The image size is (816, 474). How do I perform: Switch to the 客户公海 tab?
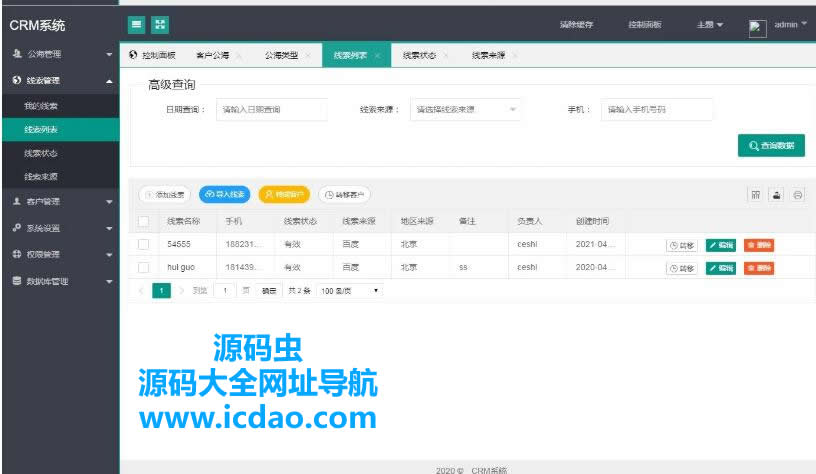[212, 55]
